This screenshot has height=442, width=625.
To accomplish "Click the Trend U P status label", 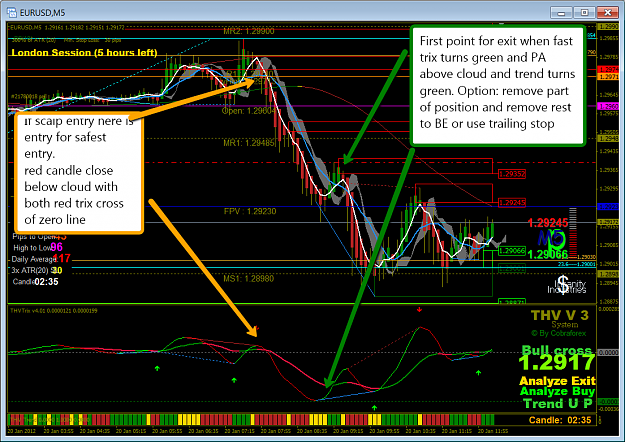I will [x=558, y=403].
